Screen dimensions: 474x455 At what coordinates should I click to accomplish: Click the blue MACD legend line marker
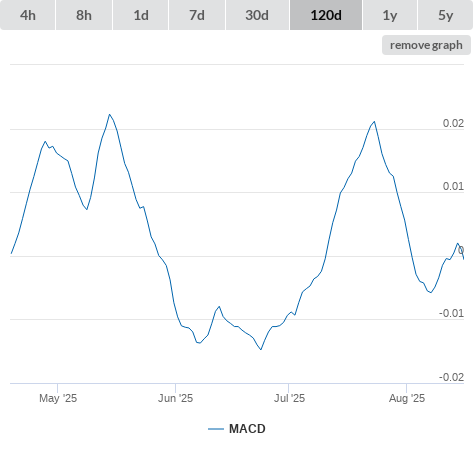[216, 429]
